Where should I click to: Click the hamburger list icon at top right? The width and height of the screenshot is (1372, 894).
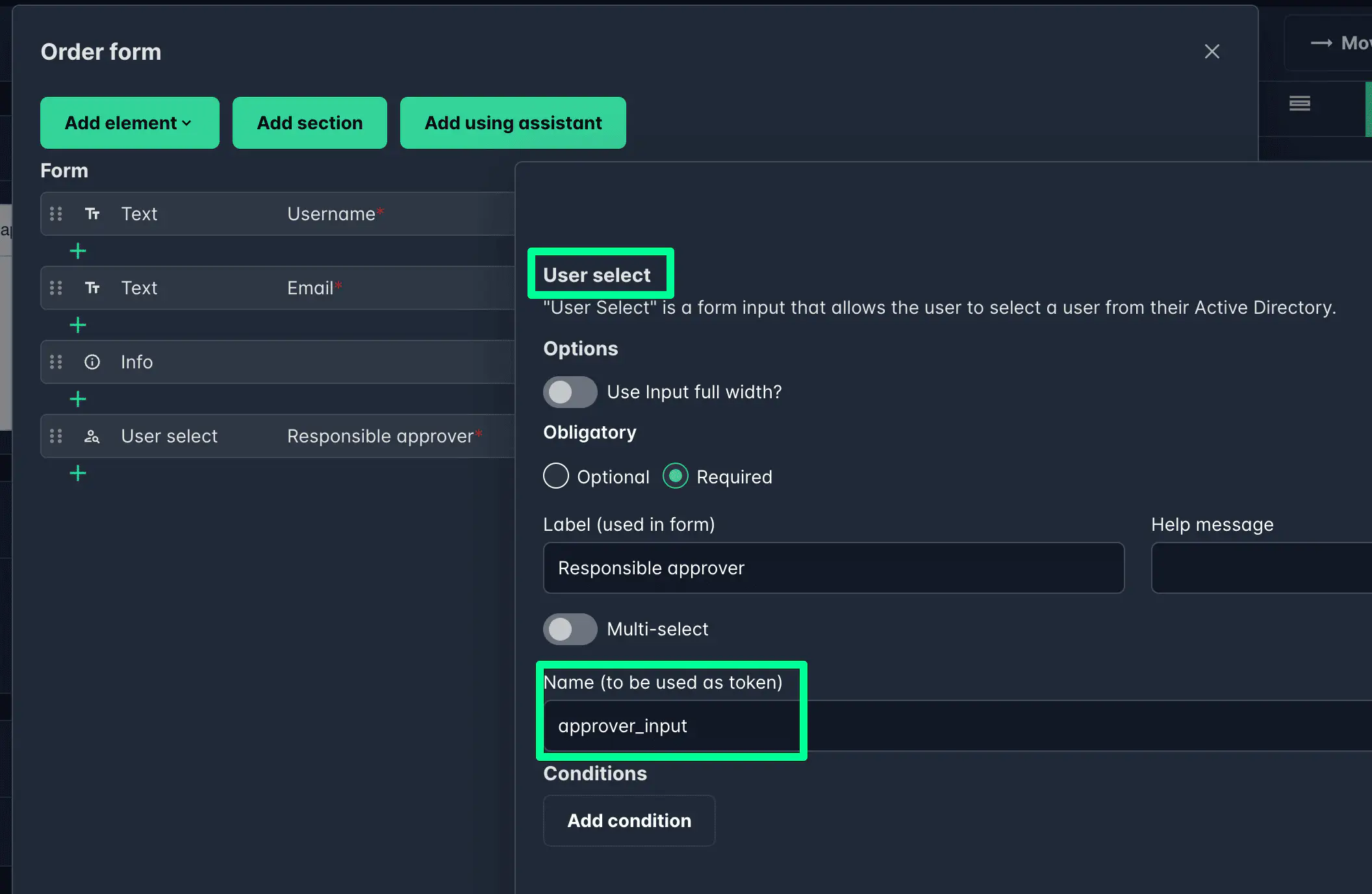(x=1299, y=103)
